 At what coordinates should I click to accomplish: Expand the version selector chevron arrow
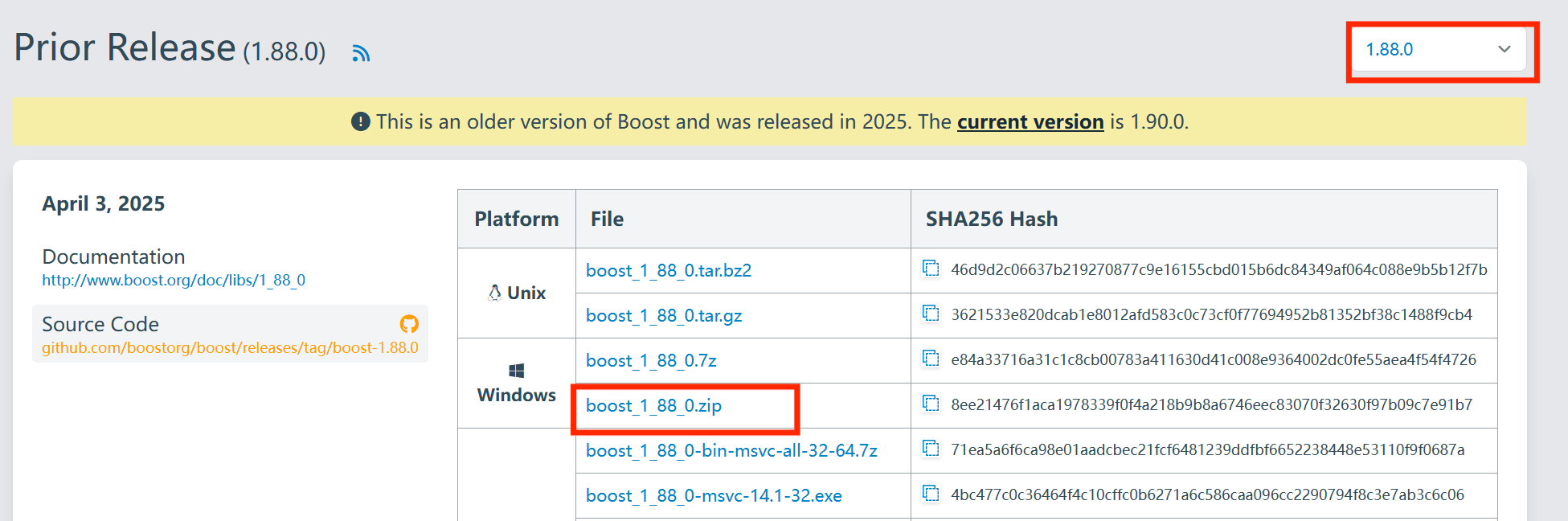pos(1504,49)
